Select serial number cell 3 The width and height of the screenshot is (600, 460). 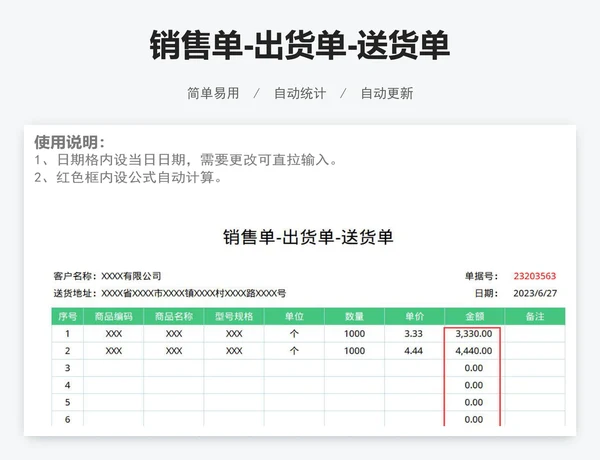pos(67,368)
